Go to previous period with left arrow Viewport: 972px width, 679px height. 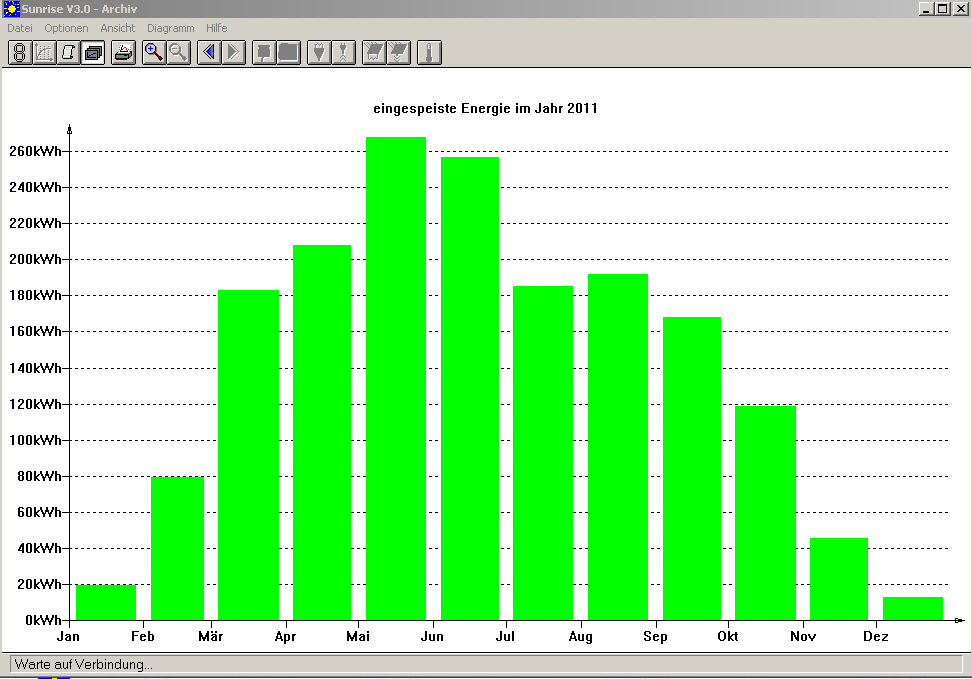point(209,53)
